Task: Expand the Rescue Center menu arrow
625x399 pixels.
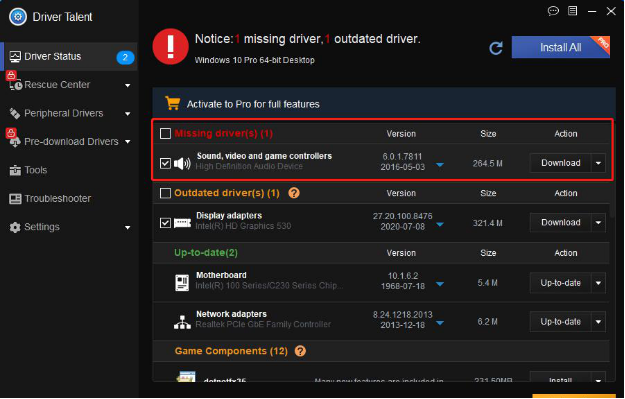Action: point(128,85)
